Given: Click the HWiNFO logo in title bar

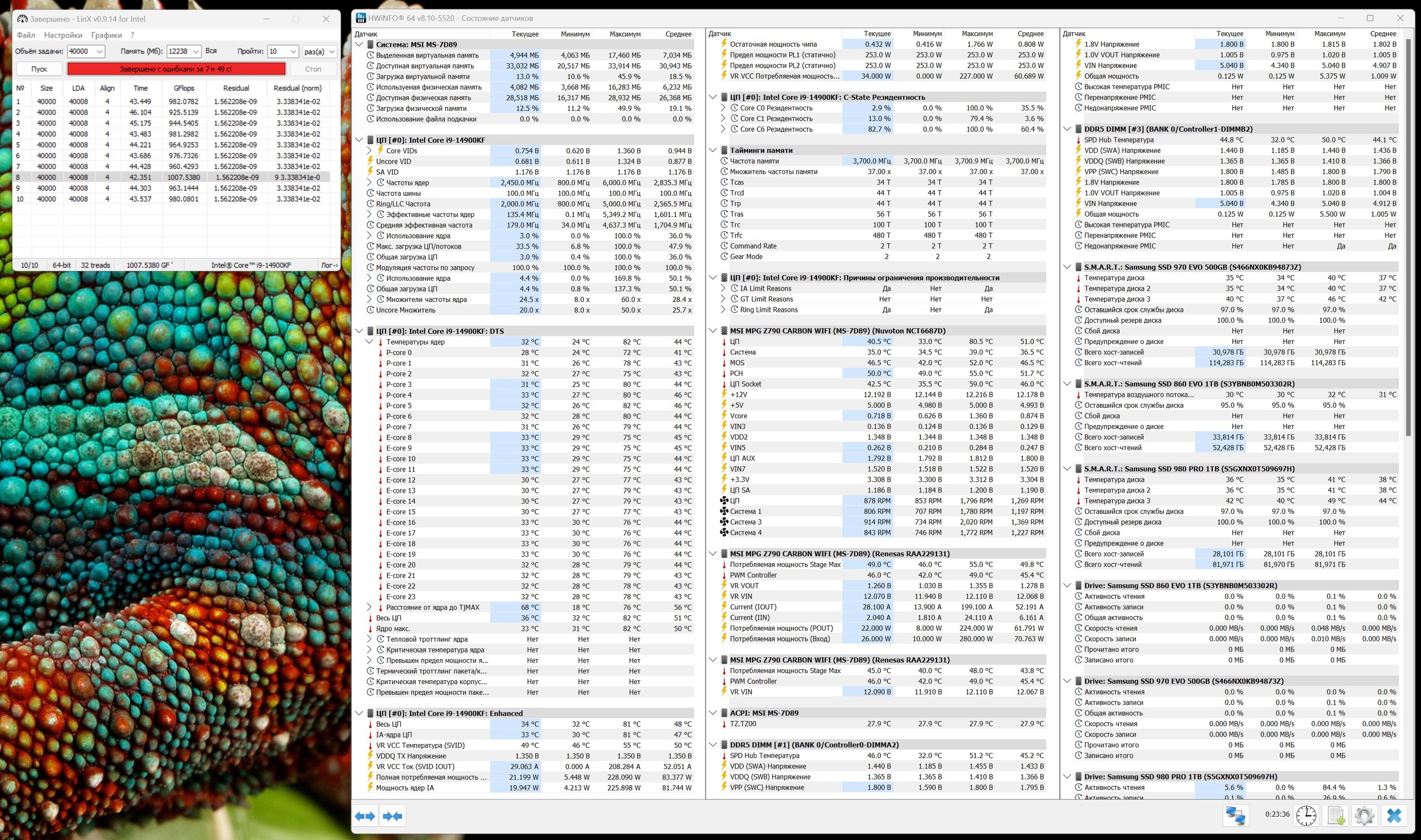Looking at the screenshot, I should [x=361, y=18].
